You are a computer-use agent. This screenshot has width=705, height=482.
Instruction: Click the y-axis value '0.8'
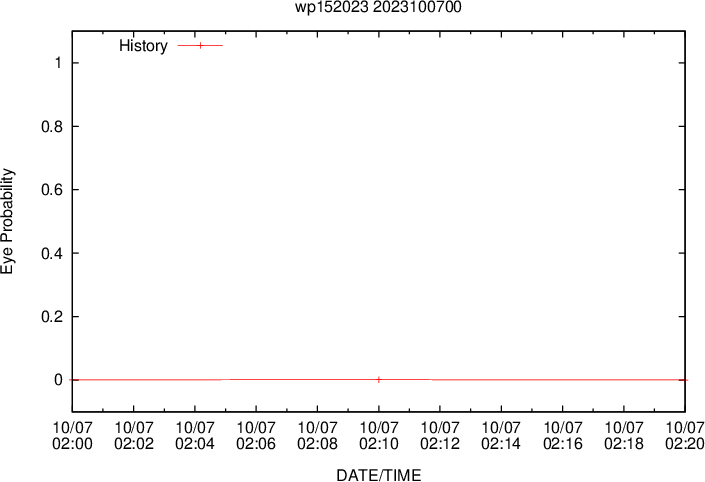[x=52, y=126]
